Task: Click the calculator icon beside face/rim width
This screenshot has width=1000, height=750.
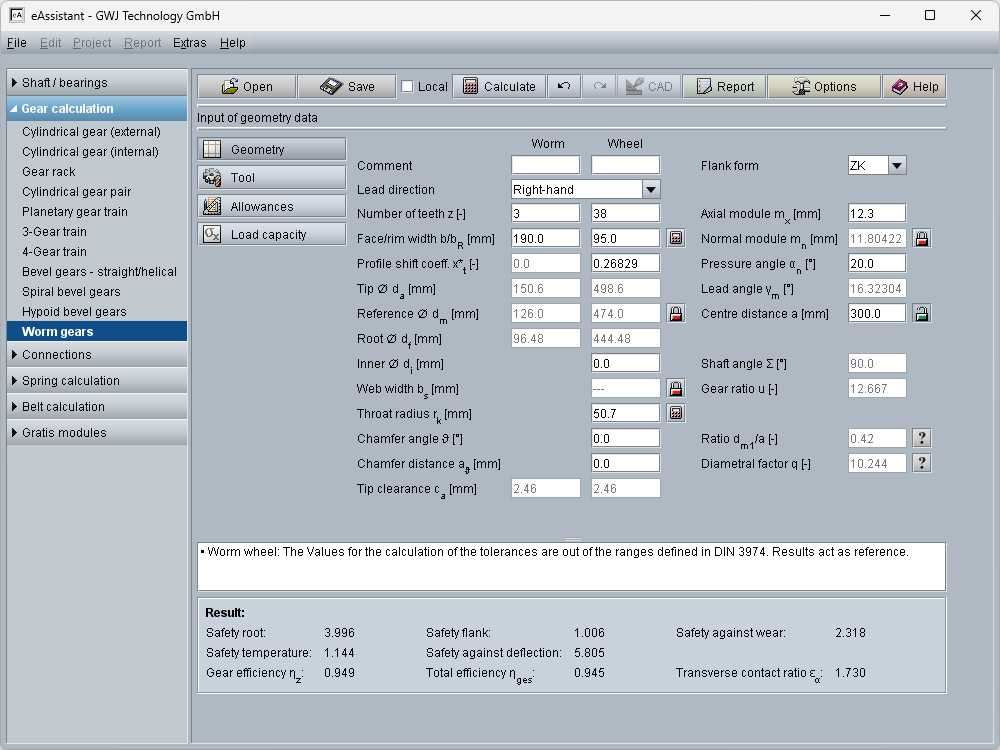Action: [676, 238]
